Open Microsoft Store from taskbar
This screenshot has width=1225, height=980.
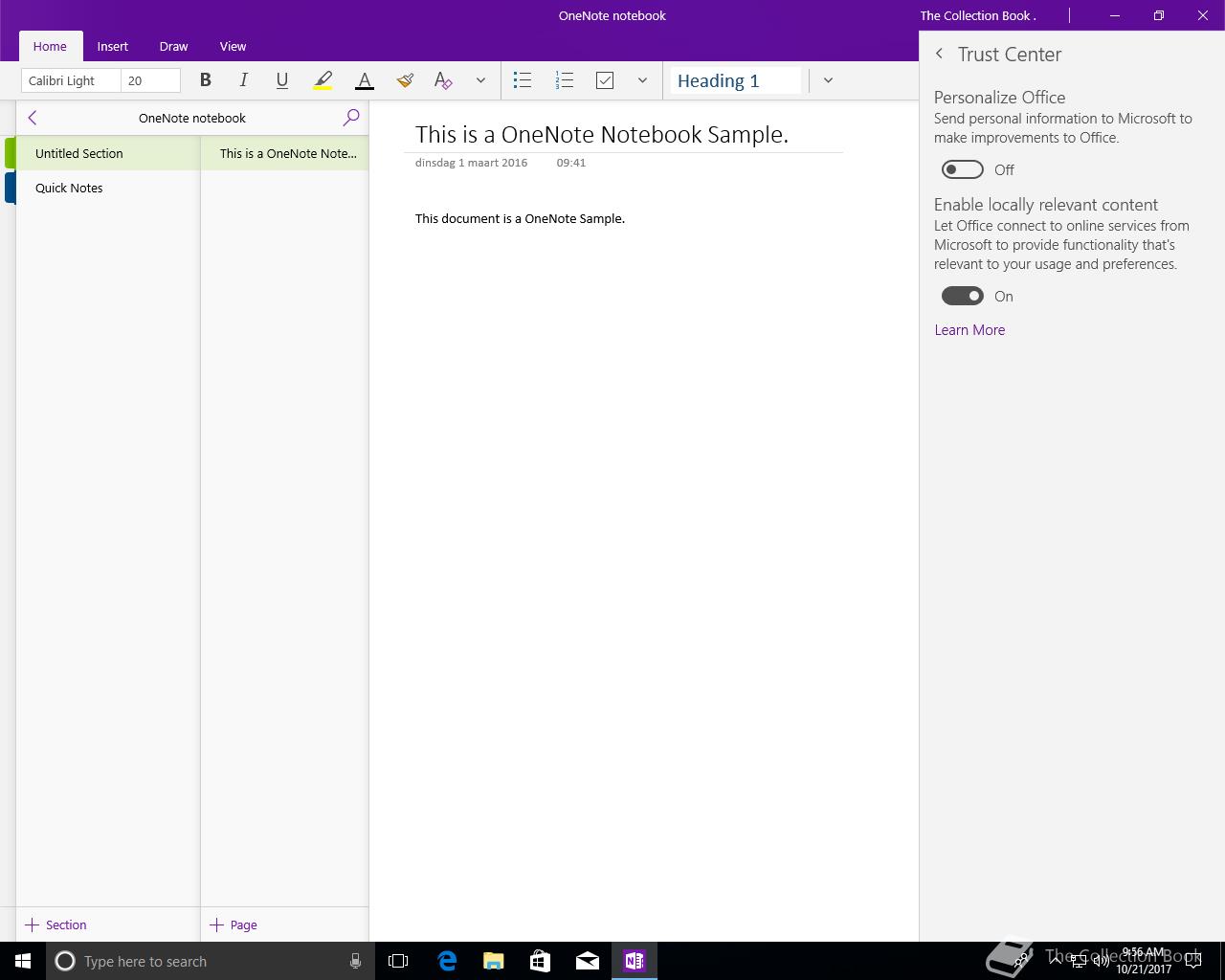[541, 961]
